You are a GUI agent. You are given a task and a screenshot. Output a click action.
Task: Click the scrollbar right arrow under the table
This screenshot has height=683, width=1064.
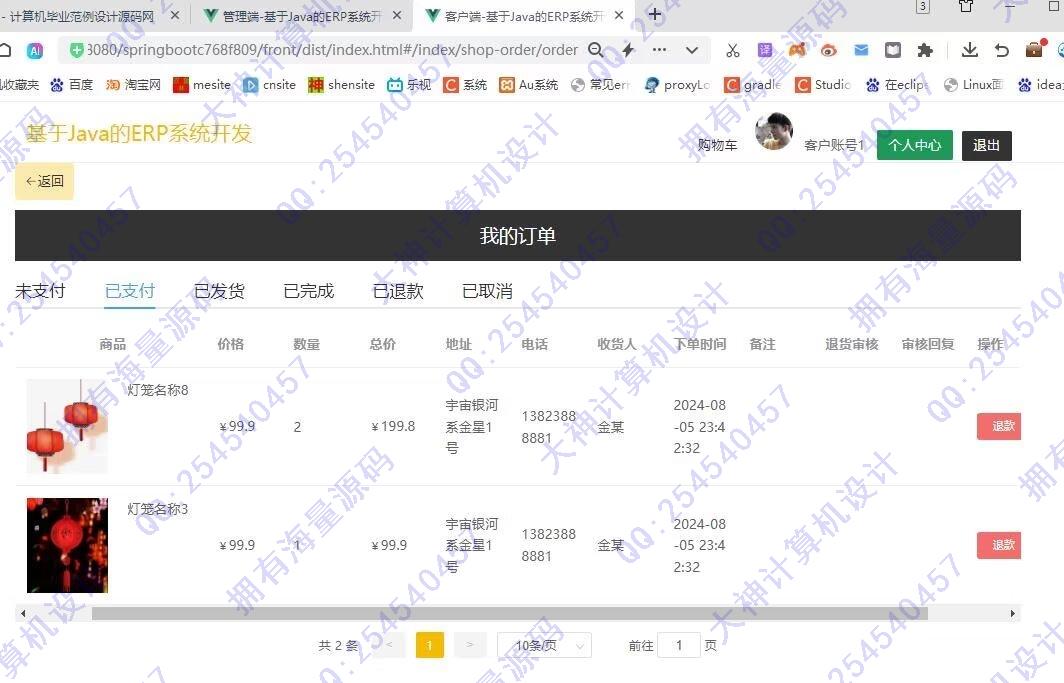click(1012, 614)
